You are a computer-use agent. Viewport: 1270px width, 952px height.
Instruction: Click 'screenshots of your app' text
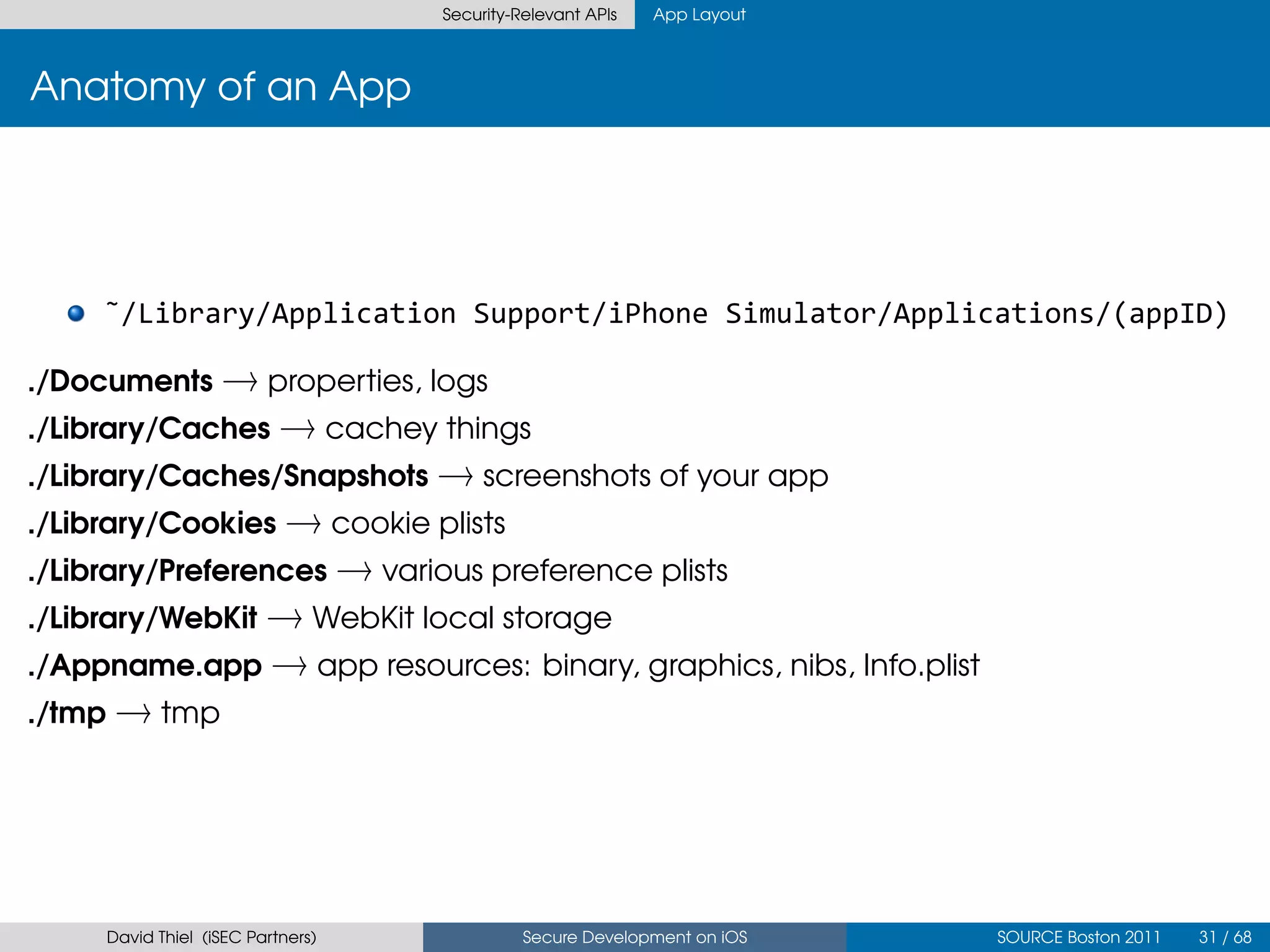[x=655, y=477]
